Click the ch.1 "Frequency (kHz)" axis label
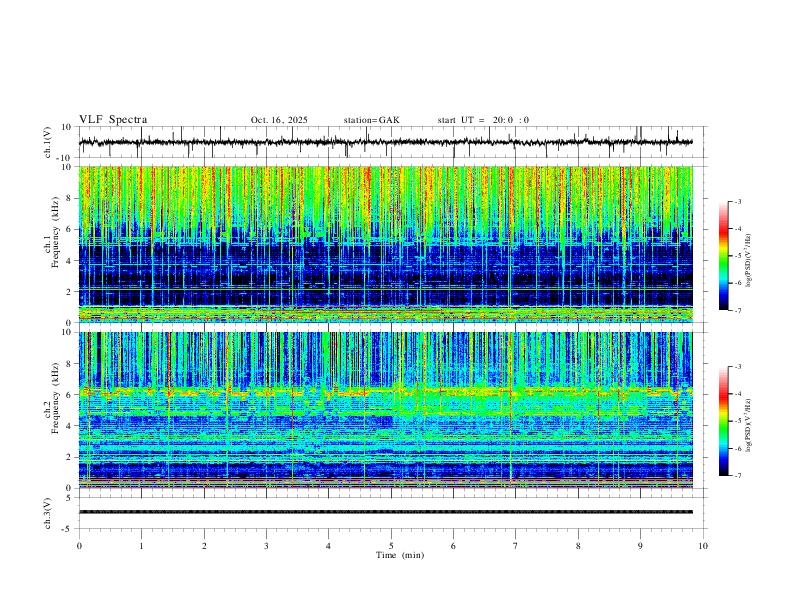 [x=55, y=233]
